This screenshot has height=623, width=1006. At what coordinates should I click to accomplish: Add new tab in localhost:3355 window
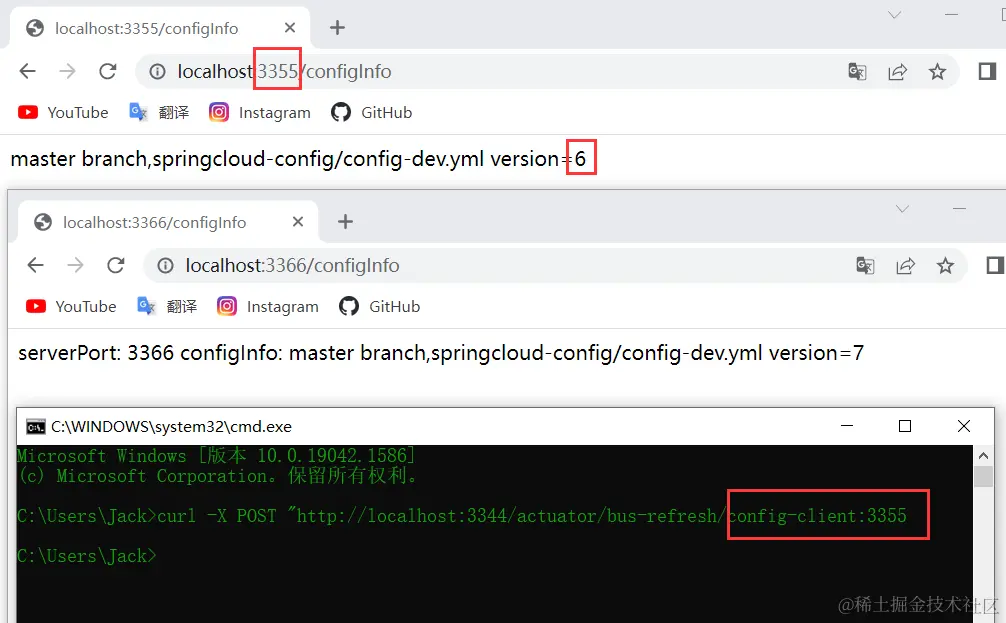337,28
